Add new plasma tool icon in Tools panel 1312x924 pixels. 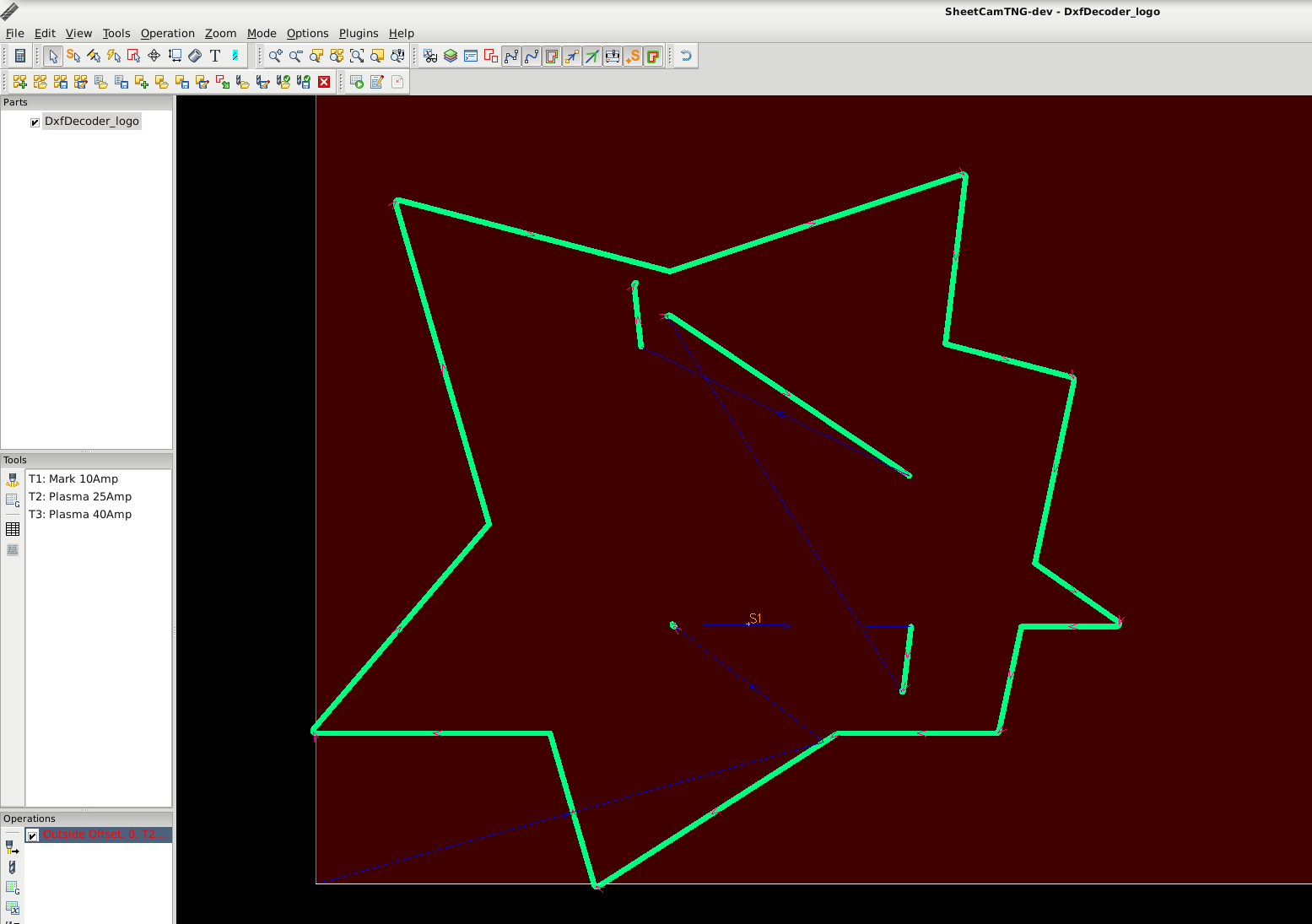pos(13,479)
